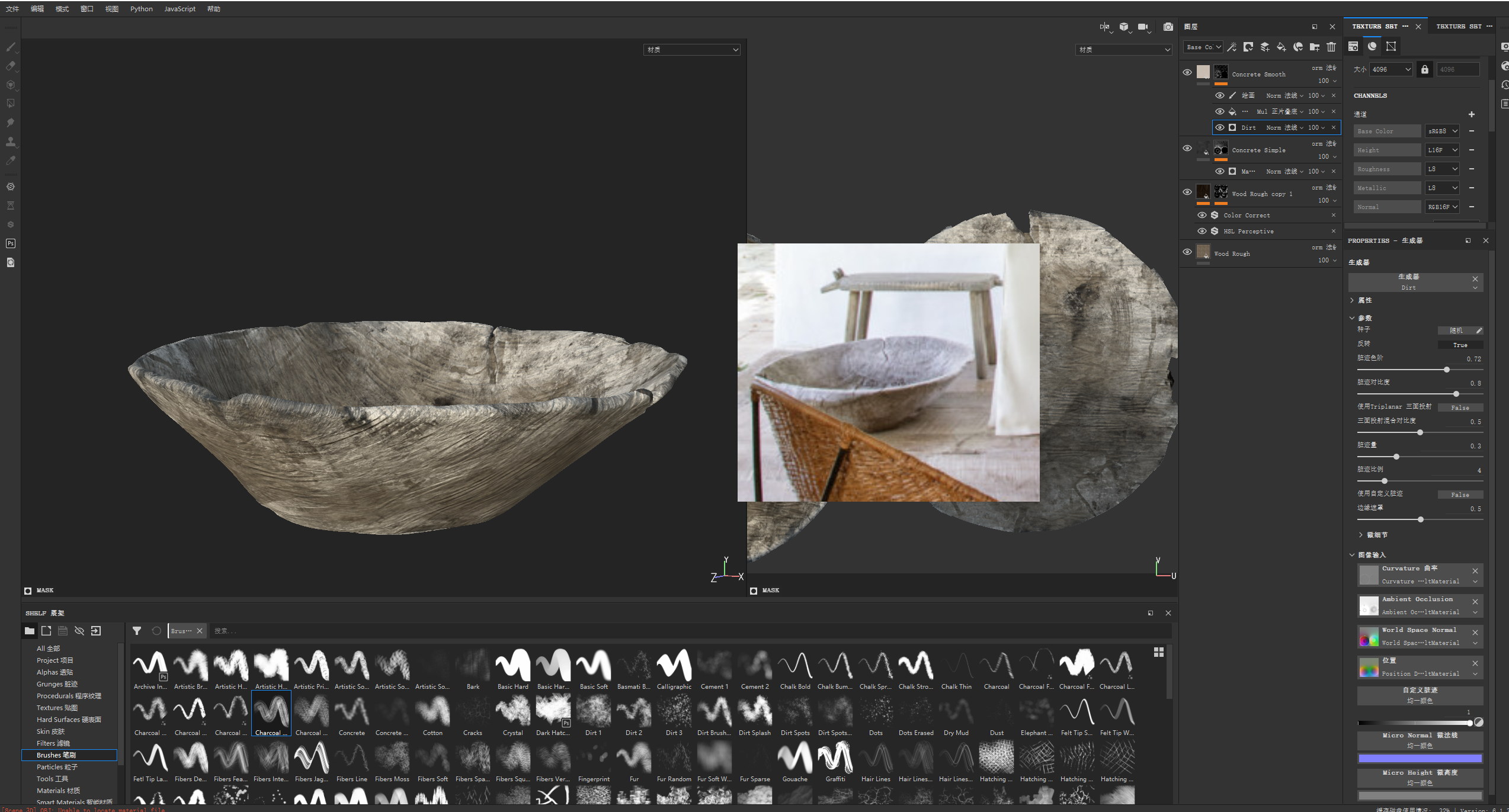This screenshot has width=1509, height=812.
Task: Select the Eraser tool
Action: pos(11,66)
